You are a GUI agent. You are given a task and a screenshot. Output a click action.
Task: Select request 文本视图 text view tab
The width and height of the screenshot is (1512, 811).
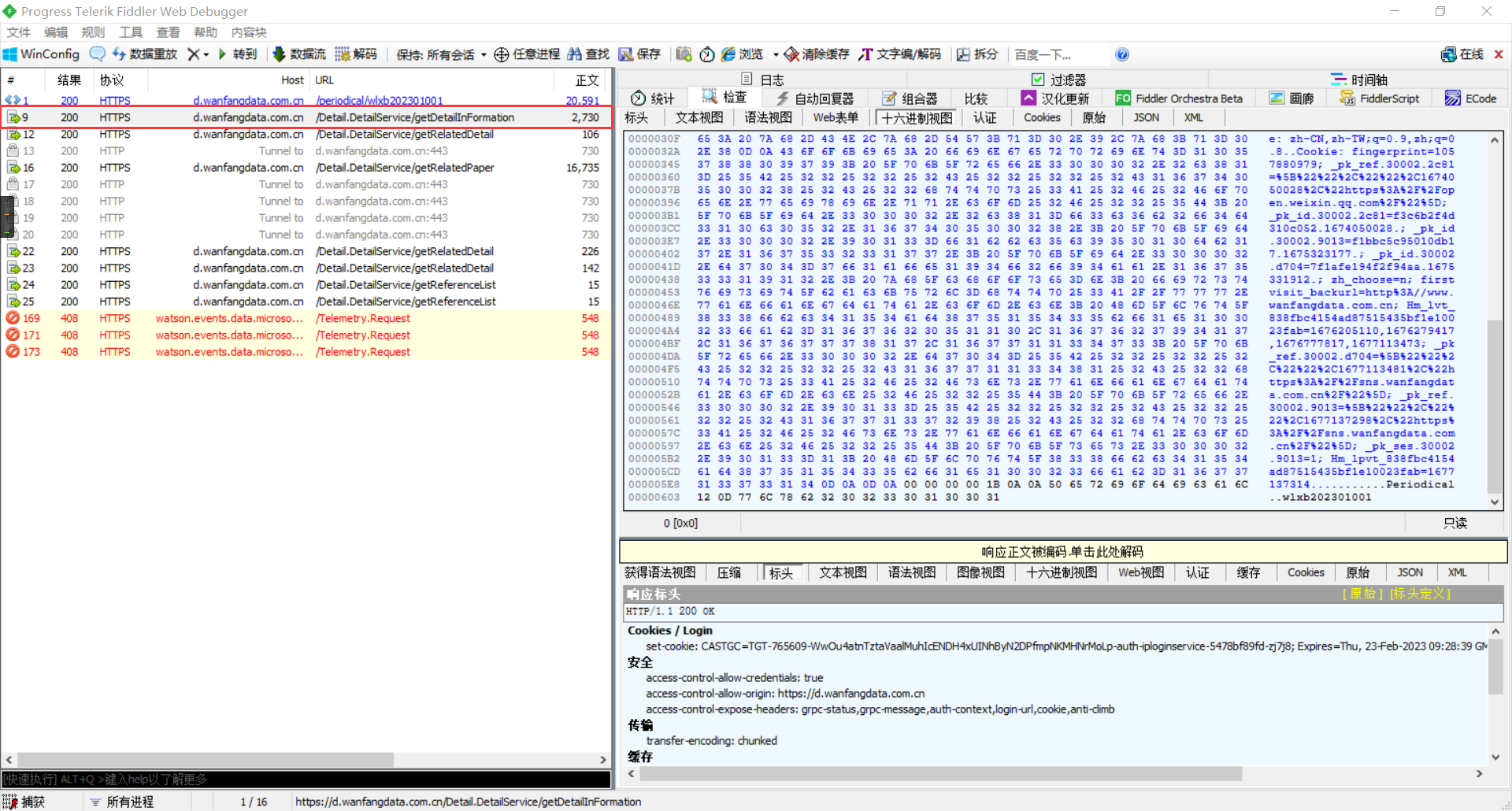(x=699, y=117)
